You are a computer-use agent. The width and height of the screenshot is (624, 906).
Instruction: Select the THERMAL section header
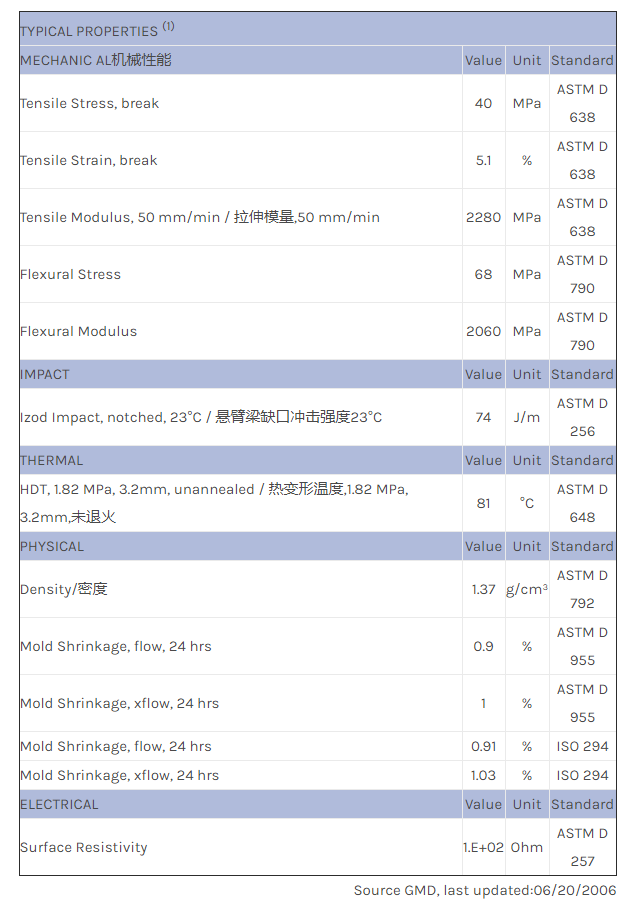tap(52, 460)
